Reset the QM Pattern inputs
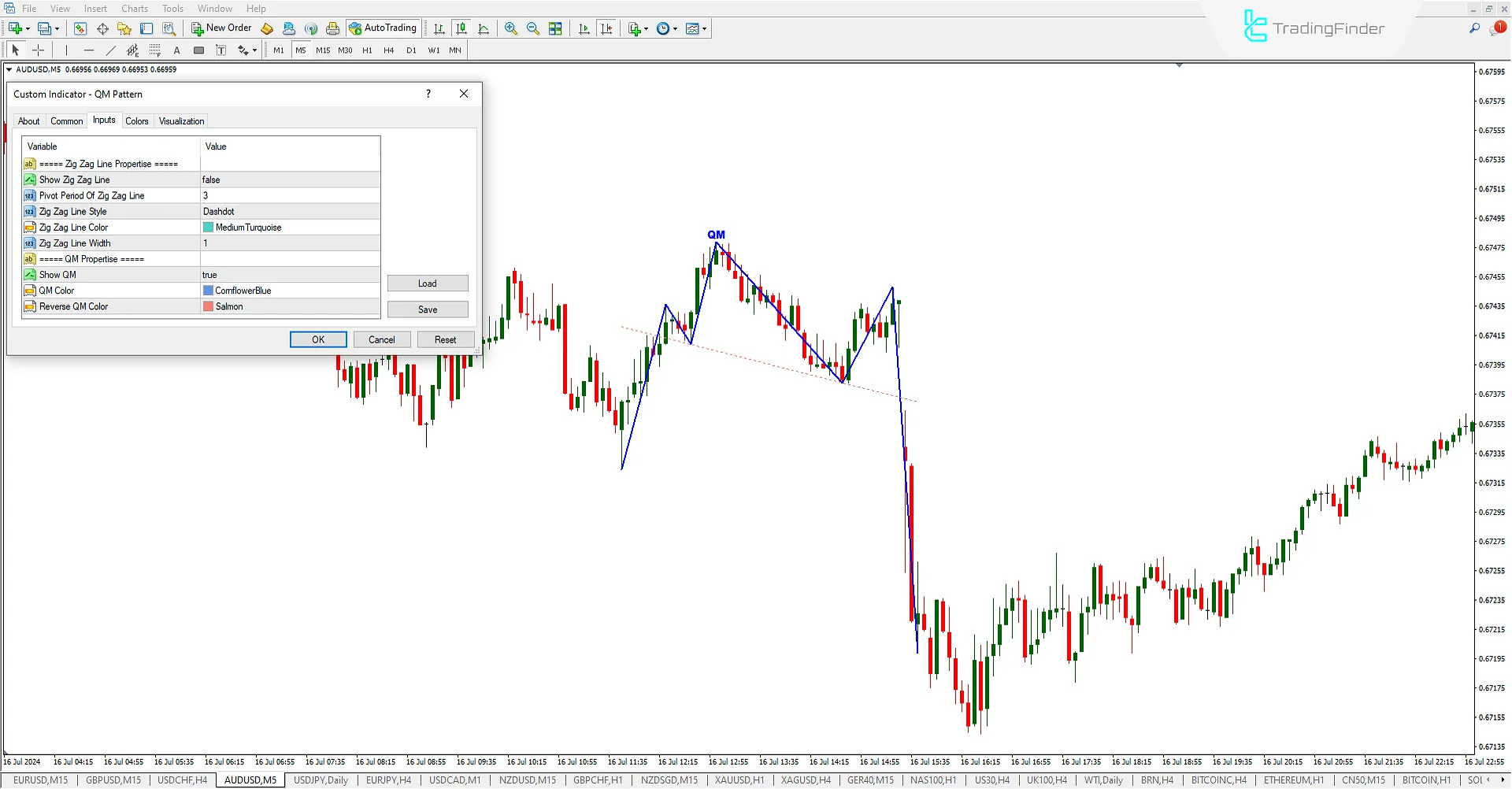 446,339
